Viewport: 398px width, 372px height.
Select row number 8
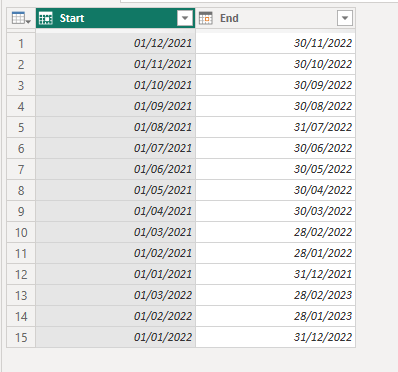21,190
